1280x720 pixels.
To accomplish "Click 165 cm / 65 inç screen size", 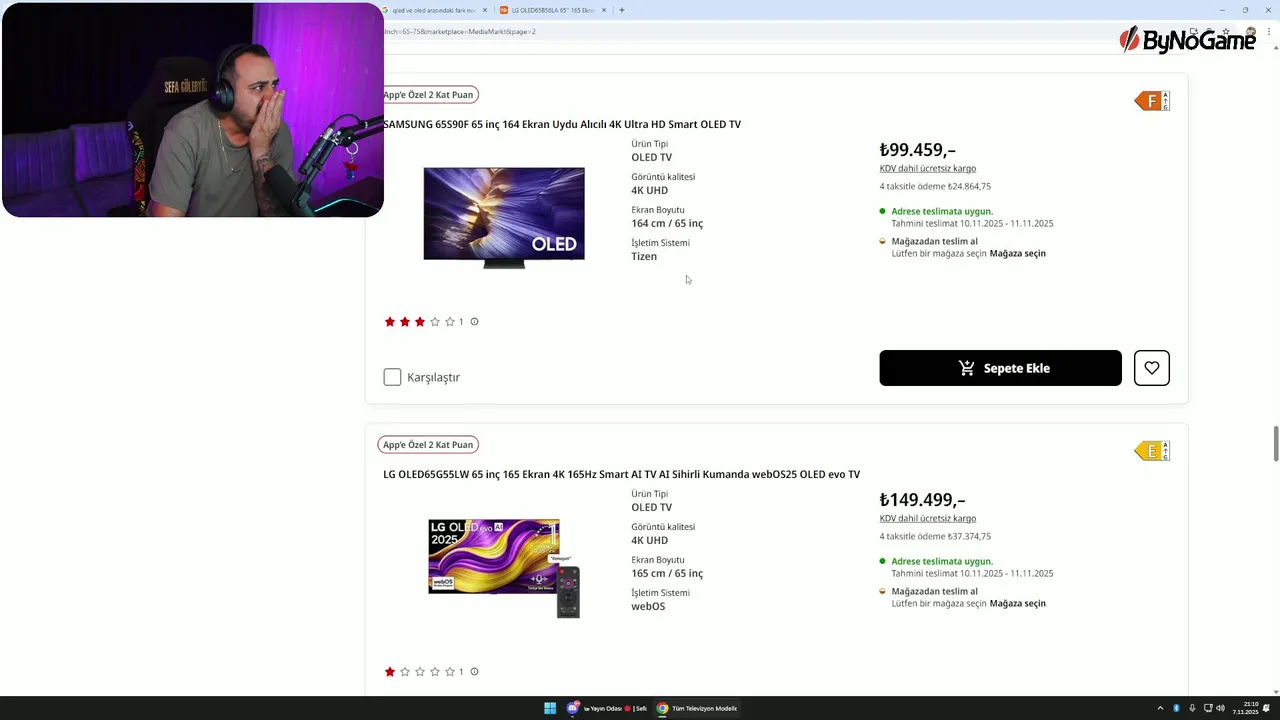I will pyautogui.click(x=667, y=573).
